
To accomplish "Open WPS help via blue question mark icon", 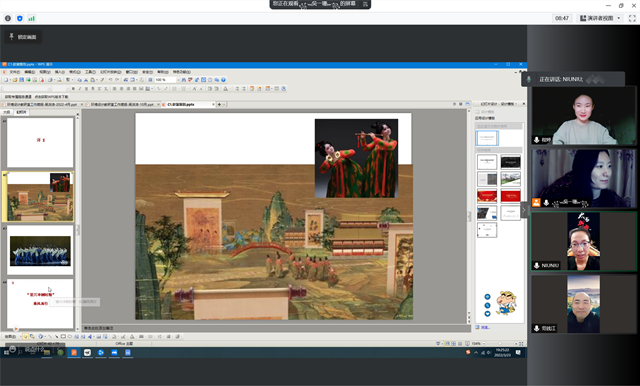I will pyautogui.click(x=223, y=80).
